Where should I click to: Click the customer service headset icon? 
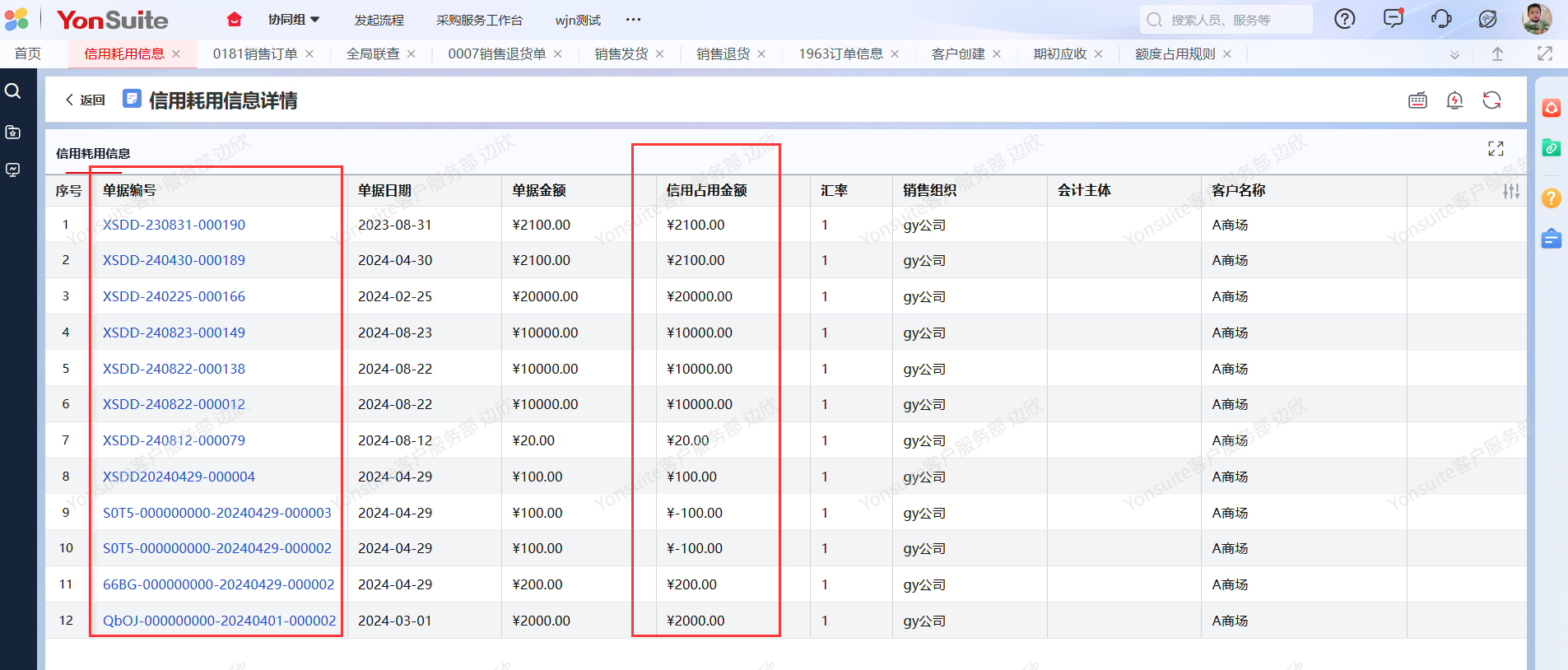click(x=1441, y=19)
